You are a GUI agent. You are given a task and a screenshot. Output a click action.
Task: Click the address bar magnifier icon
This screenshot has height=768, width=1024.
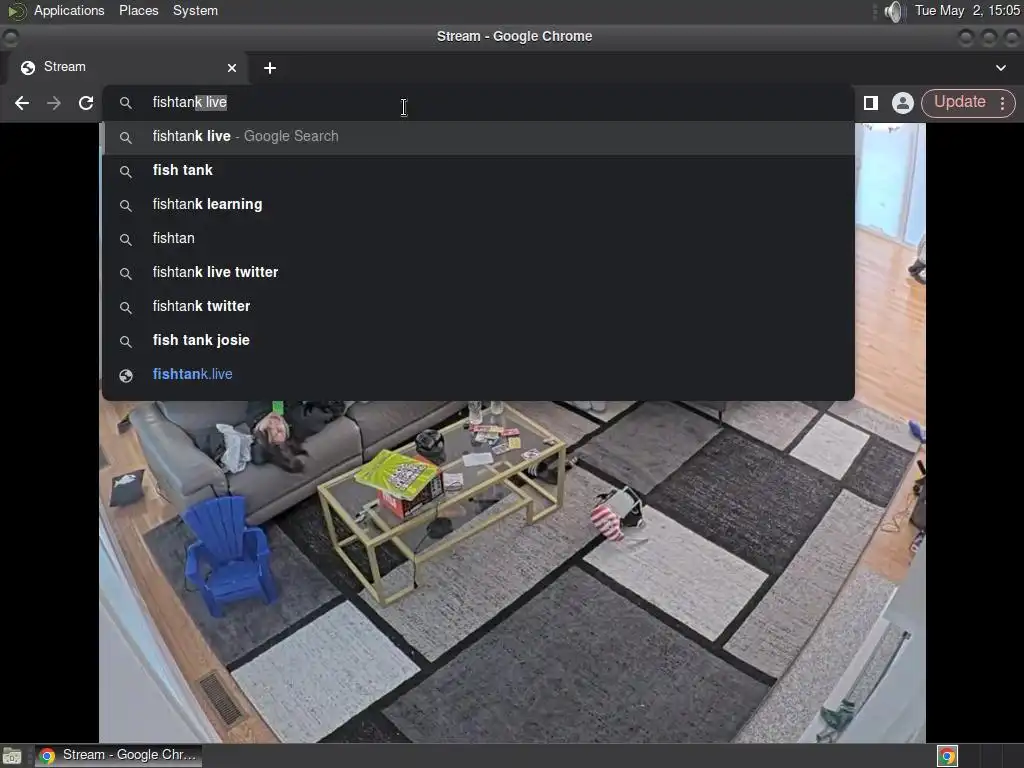pos(125,103)
